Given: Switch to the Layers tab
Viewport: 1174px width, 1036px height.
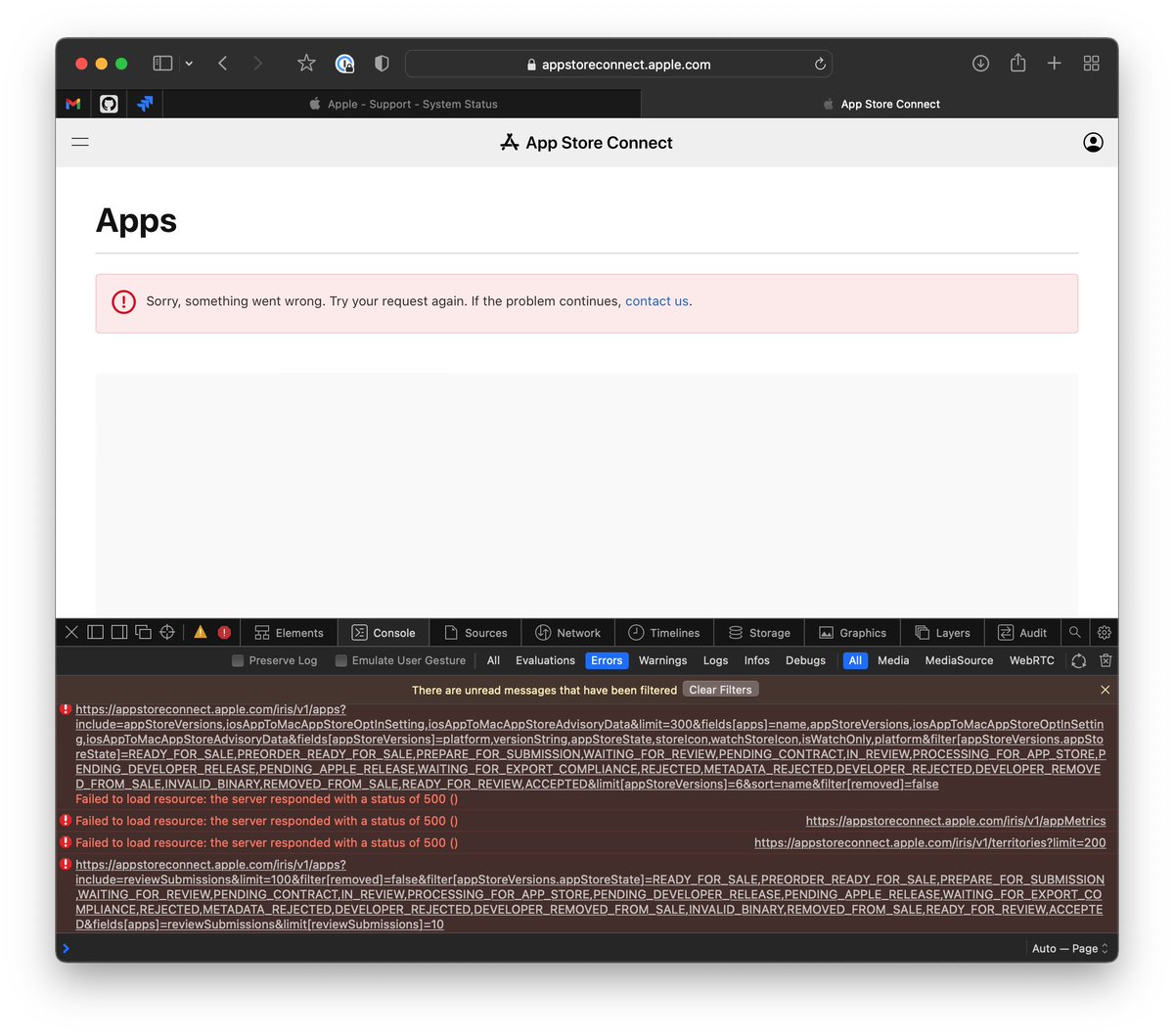Looking at the screenshot, I should [x=942, y=633].
